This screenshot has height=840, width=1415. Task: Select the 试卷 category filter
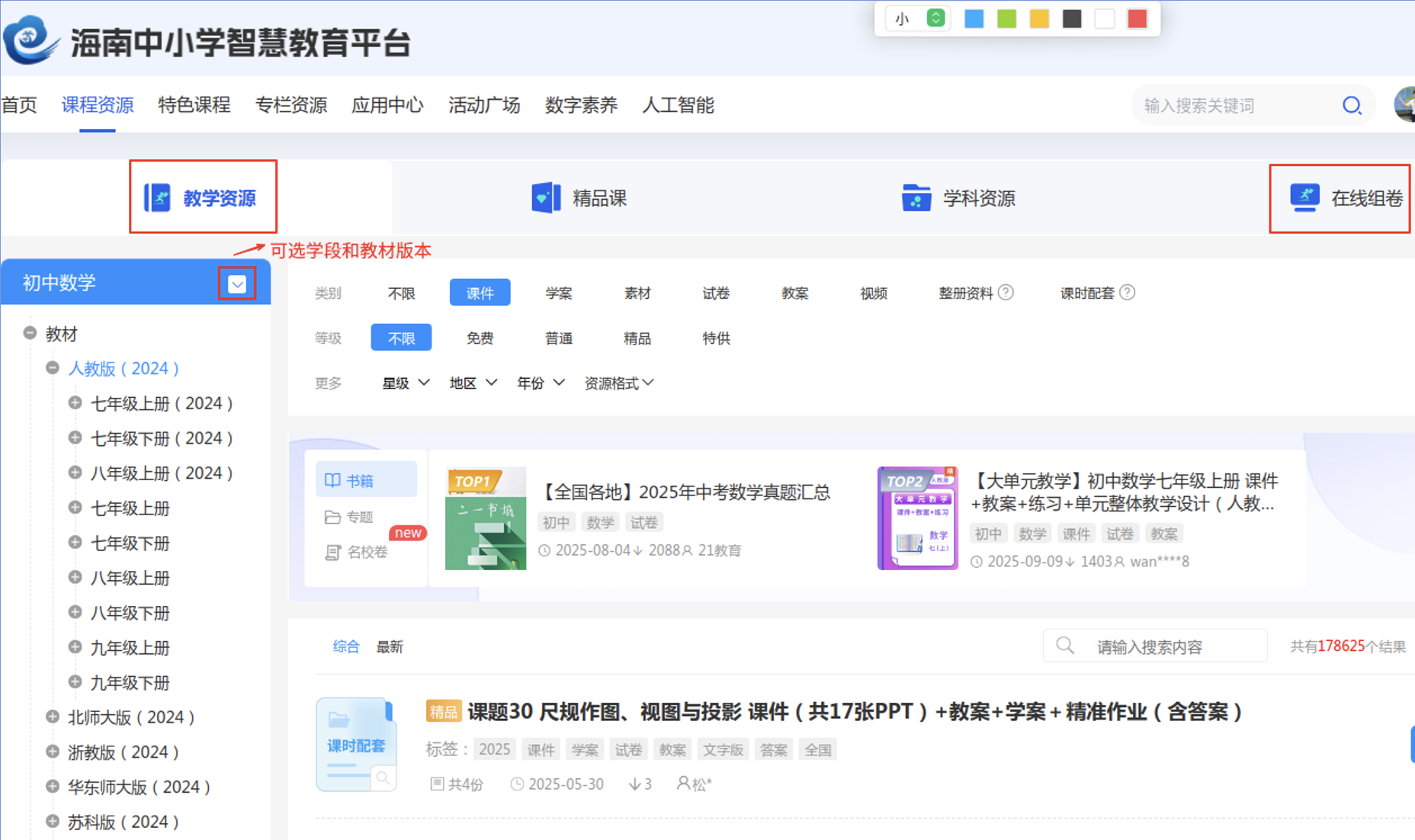(x=715, y=293)
